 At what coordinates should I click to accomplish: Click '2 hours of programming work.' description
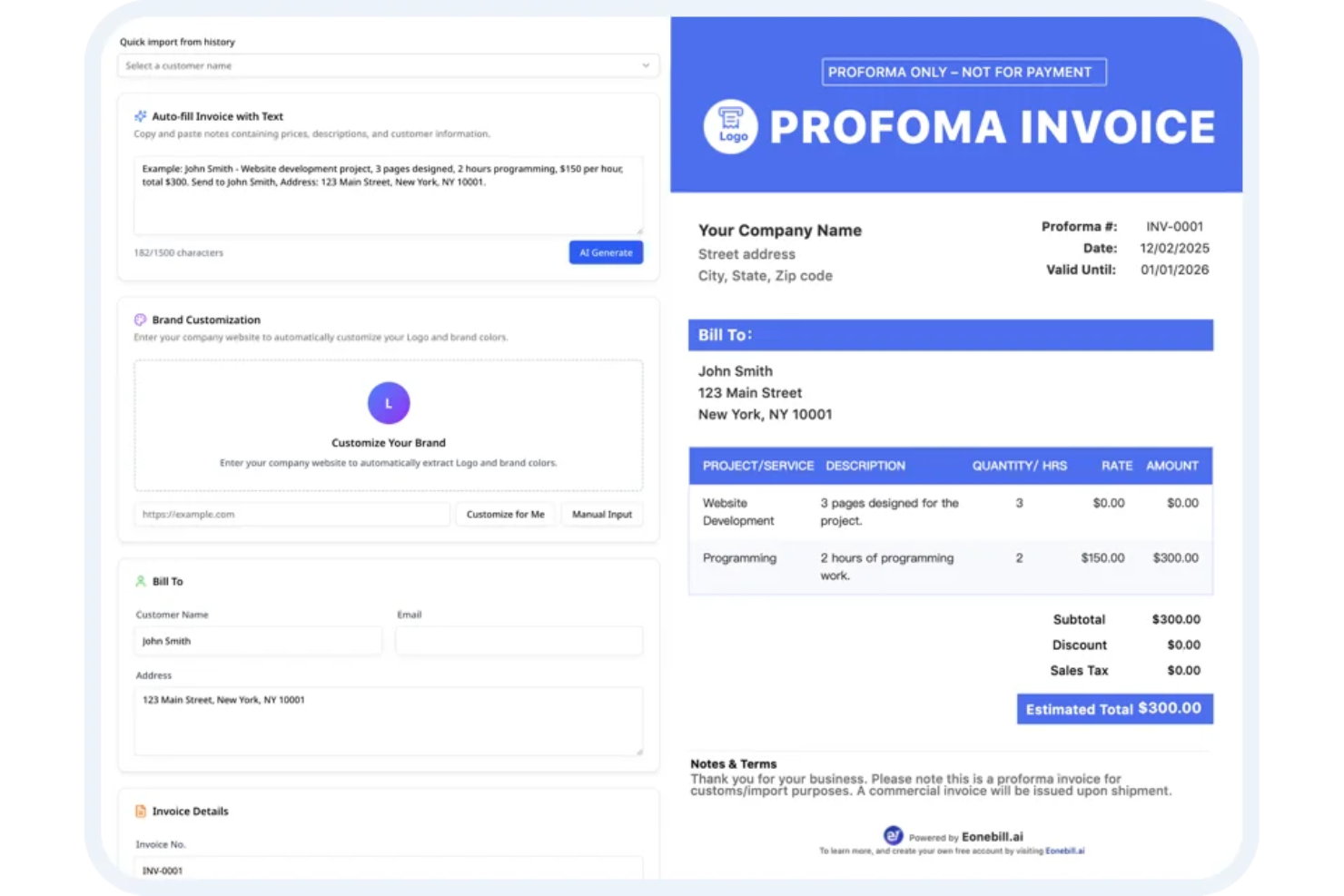[x=887, y=566]
